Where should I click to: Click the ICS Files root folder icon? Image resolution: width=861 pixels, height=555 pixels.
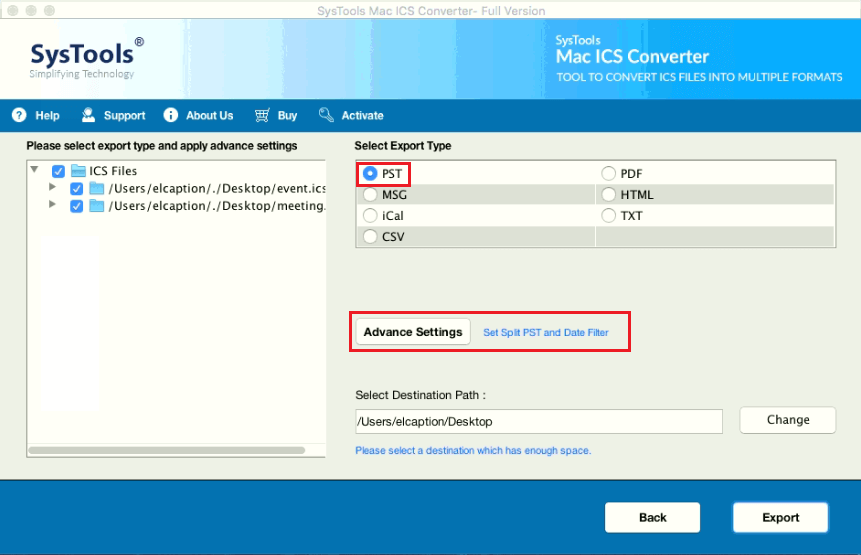79,171
